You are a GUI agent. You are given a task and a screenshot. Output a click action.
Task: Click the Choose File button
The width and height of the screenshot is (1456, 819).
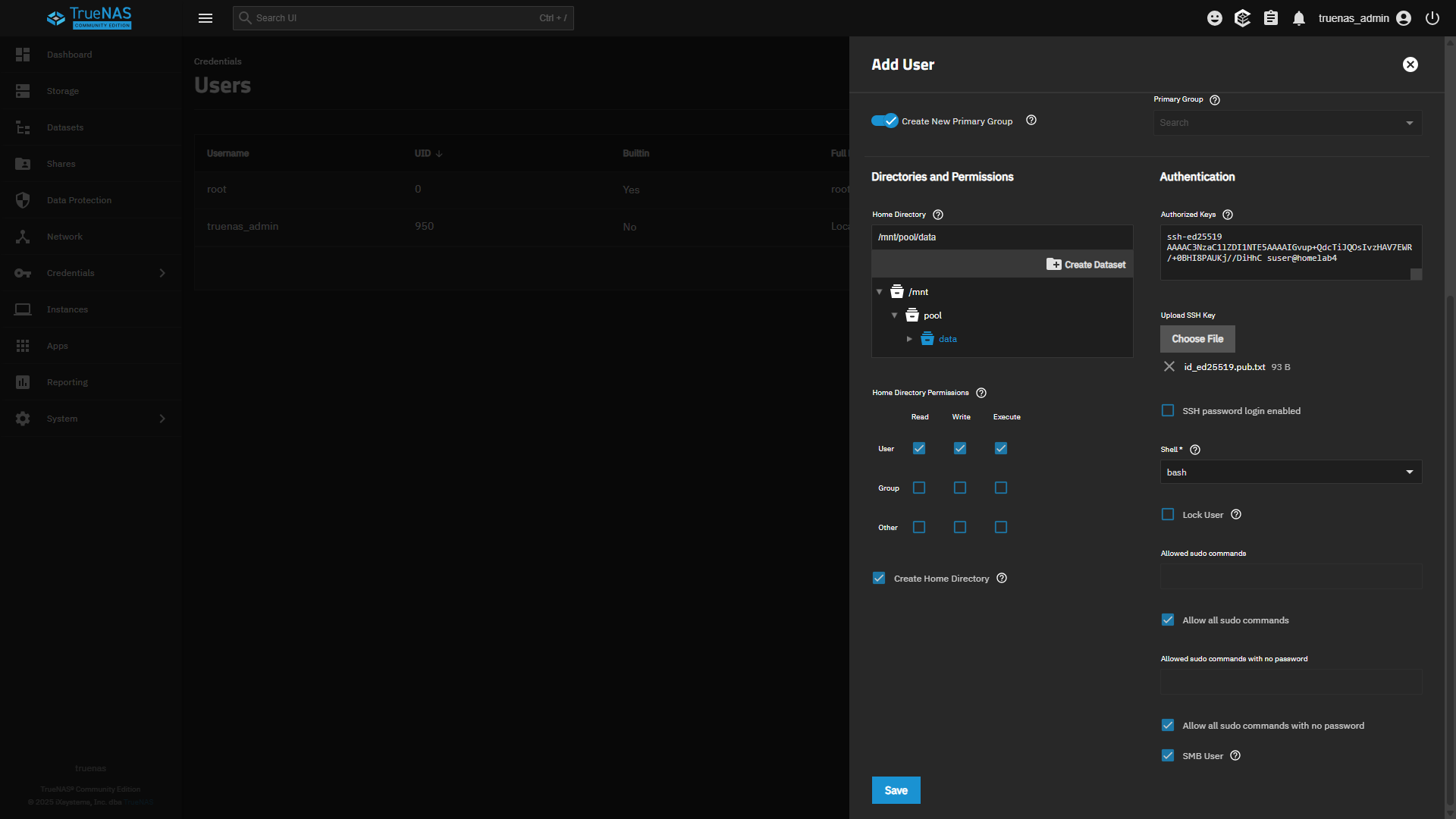pos(1197,339)
